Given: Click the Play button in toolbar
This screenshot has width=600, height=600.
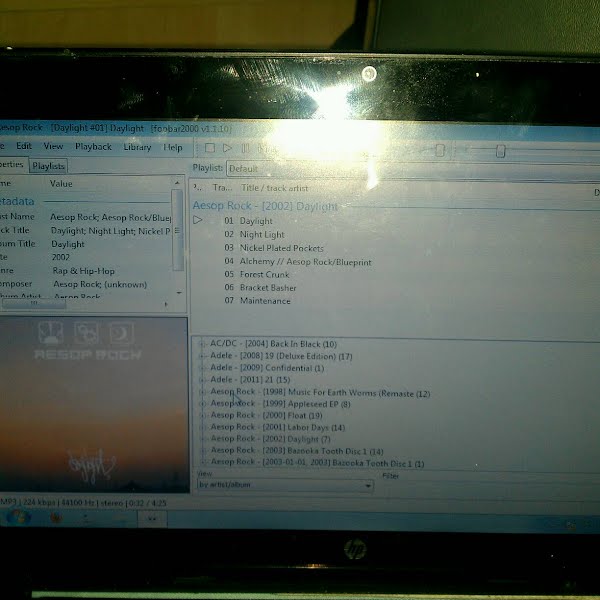Looking at the screenshot, I should [227, 148].
